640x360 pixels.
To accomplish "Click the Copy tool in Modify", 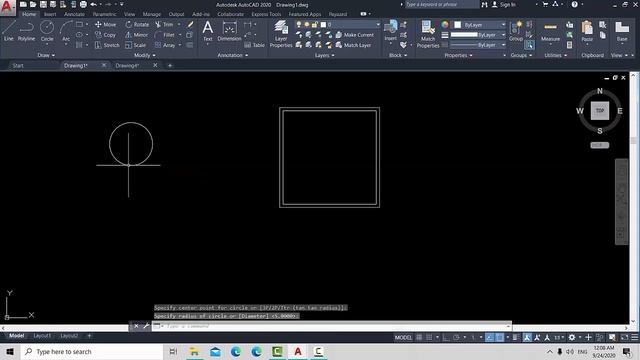I will click(105, 35).
